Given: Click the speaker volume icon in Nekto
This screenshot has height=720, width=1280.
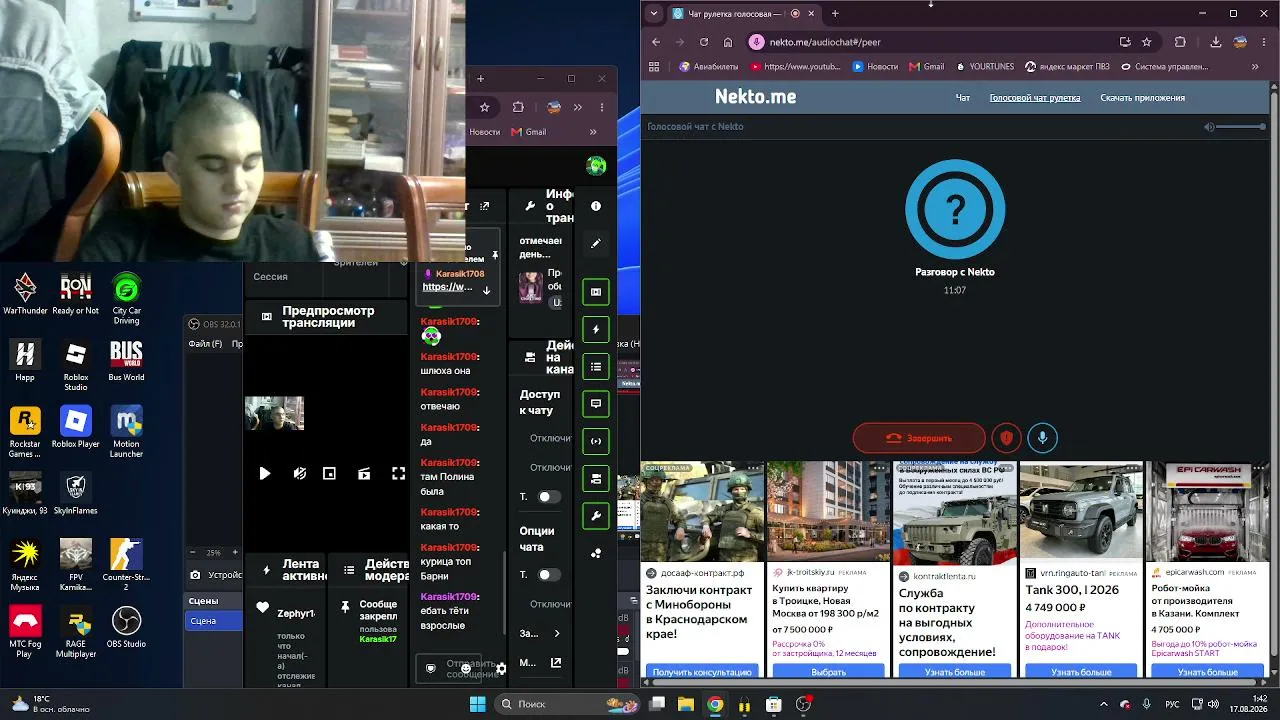Looking at the screenshot, I should click(x=1209, y=126).
